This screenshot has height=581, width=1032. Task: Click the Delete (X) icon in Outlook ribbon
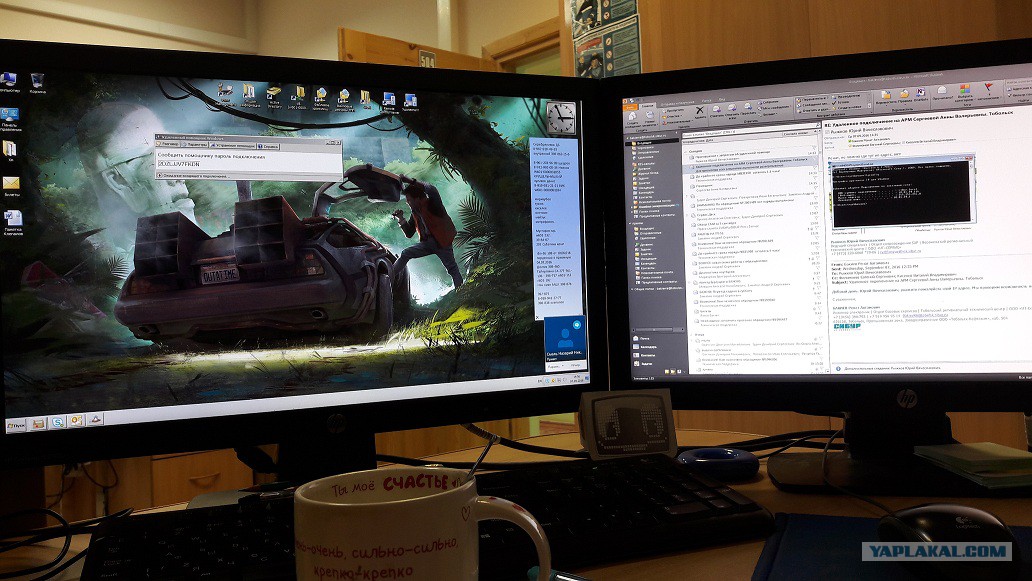[x=700, y=111]
